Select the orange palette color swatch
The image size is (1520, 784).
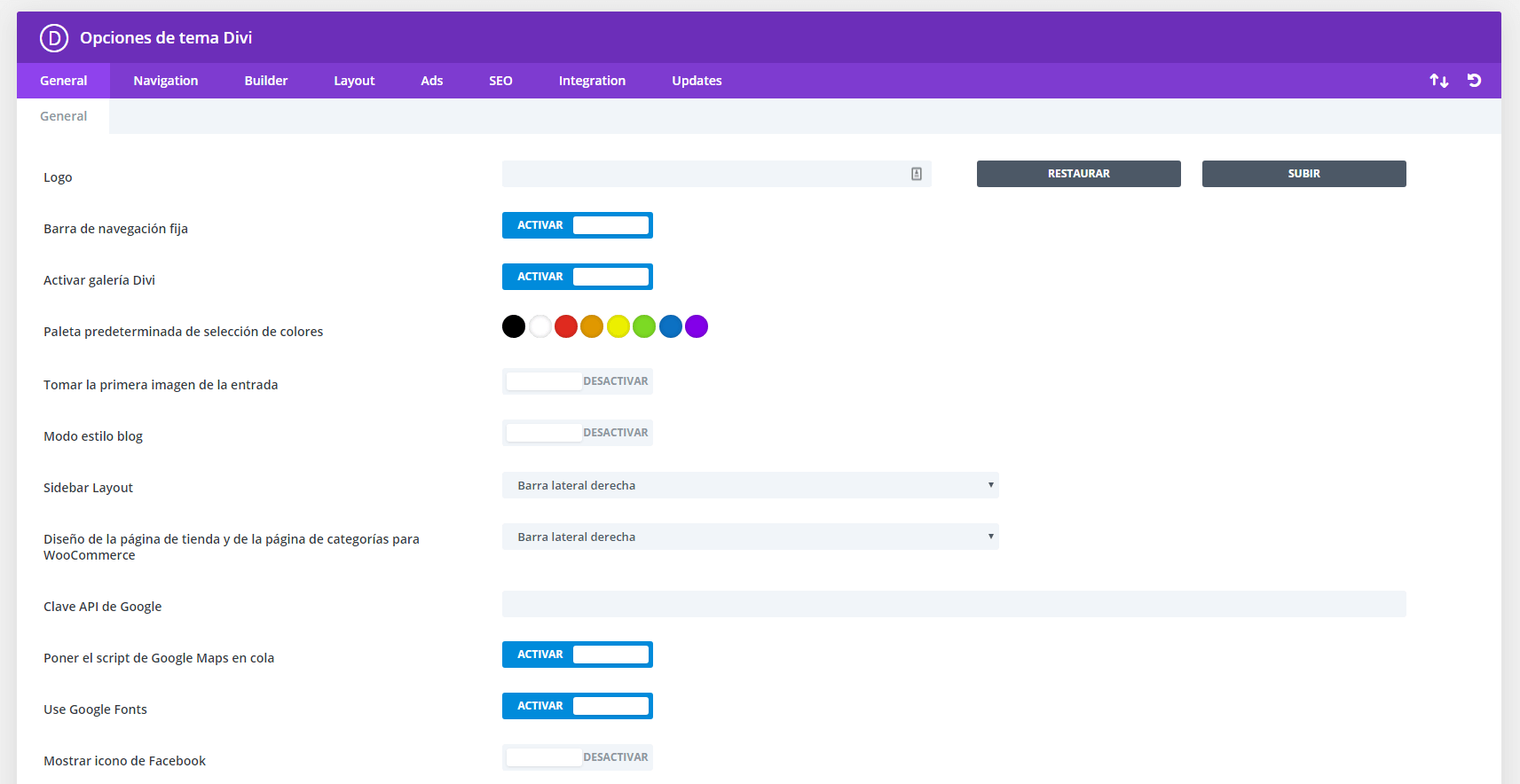click(592, 326)
